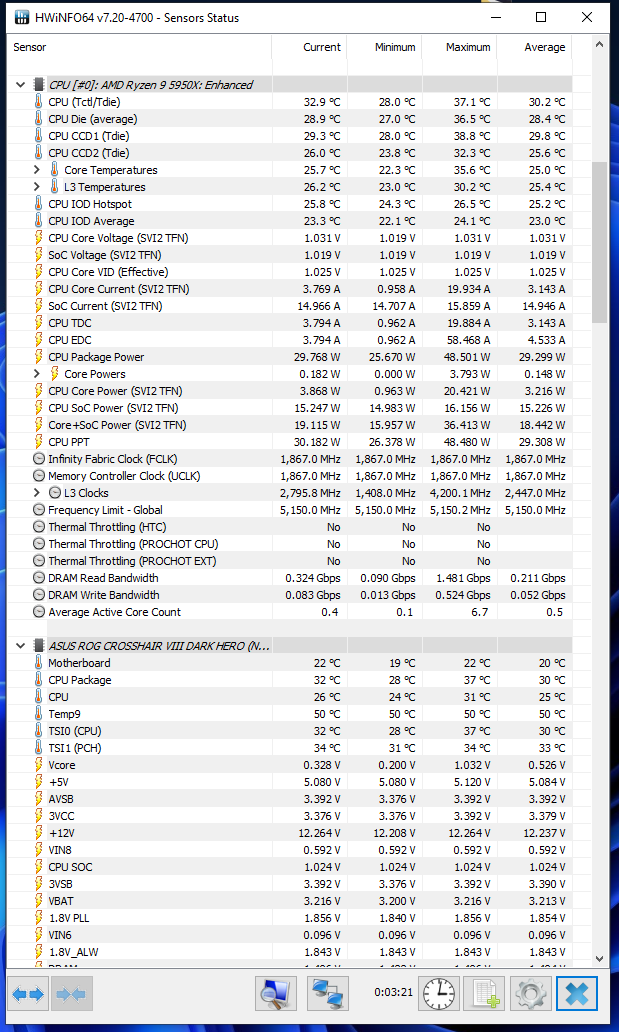Image resolution: width=619 pixels, height=1032 pixels.
Task: Expand the Core Powers row
Action: pyautogui.click(x=37, y=374)
